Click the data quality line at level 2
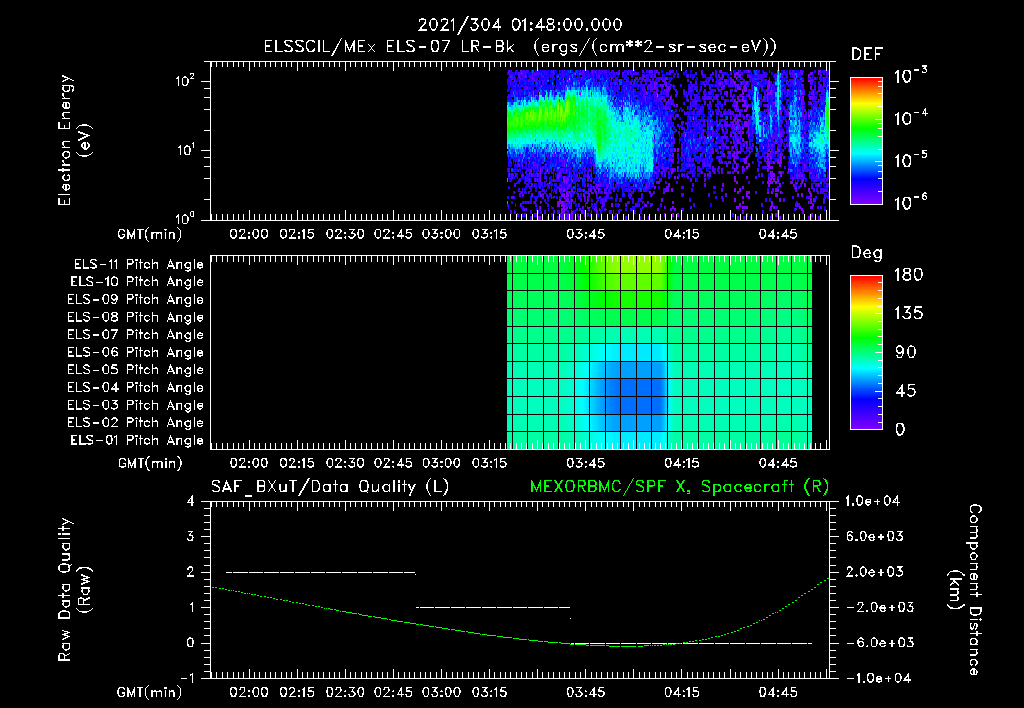The width and height of the screenshot is (1024, 708). coord(321,573)
